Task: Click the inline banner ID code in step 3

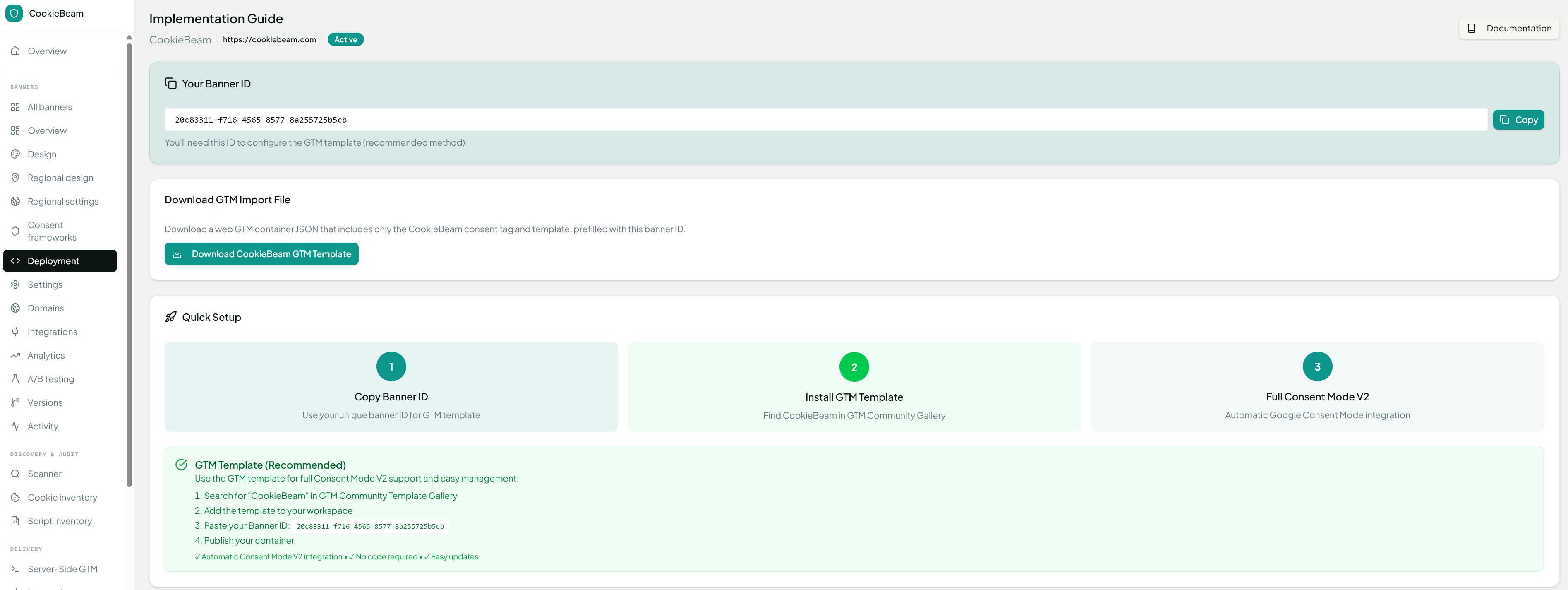Action: 370,526
